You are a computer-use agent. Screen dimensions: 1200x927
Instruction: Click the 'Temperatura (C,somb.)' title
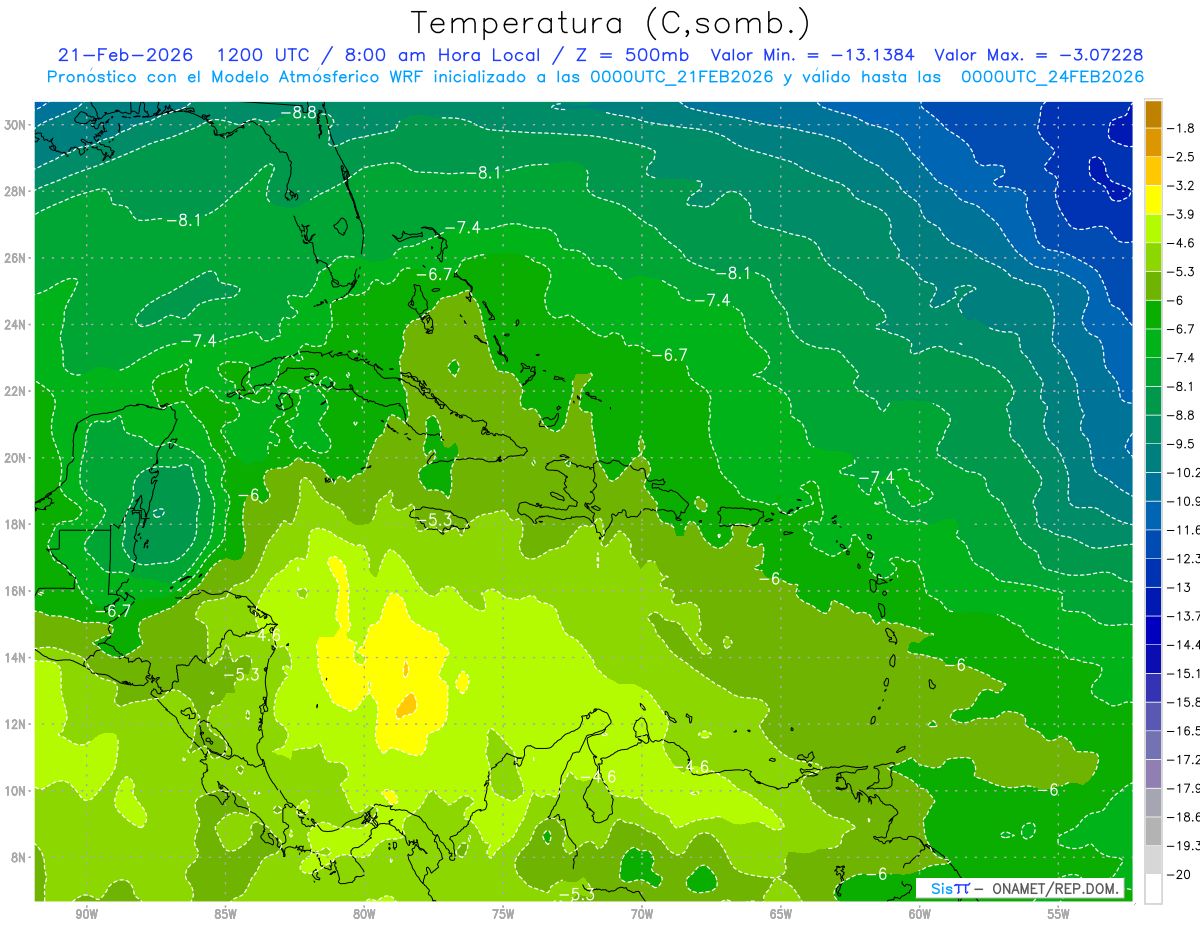tap(610, 23)
